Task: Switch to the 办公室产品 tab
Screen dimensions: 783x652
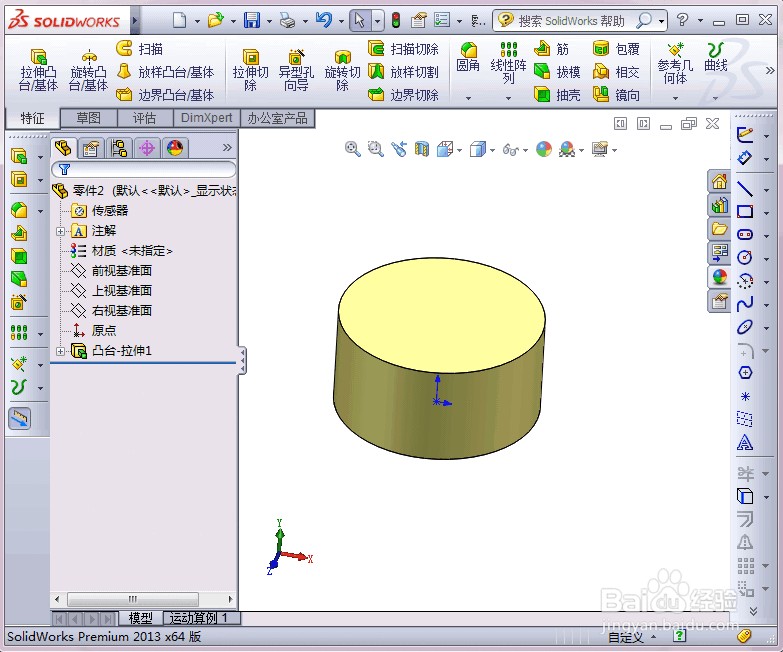Action: (x=277, y=118)
